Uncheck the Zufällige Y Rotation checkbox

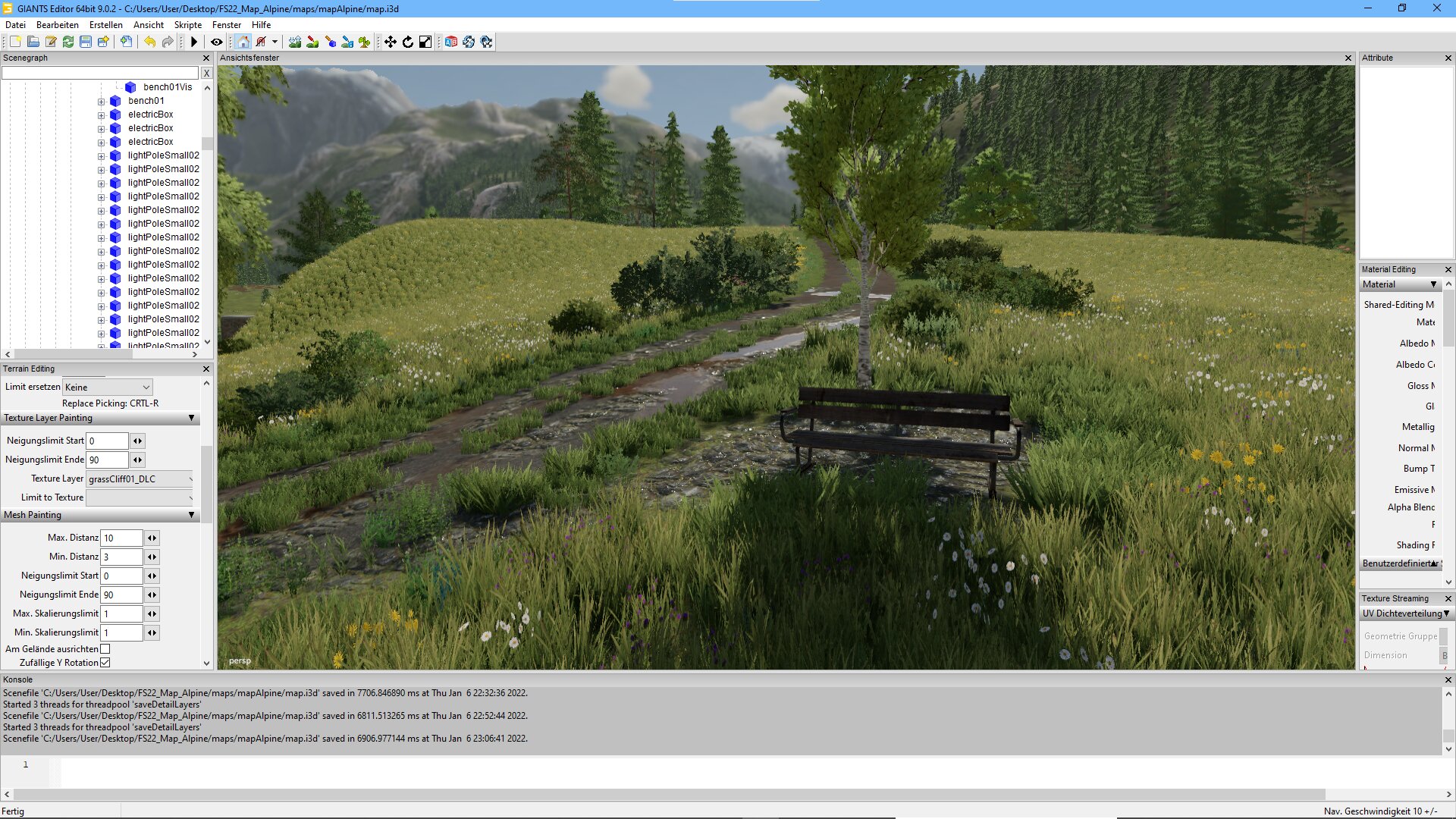pyautogui.click(x=105, y=663)
